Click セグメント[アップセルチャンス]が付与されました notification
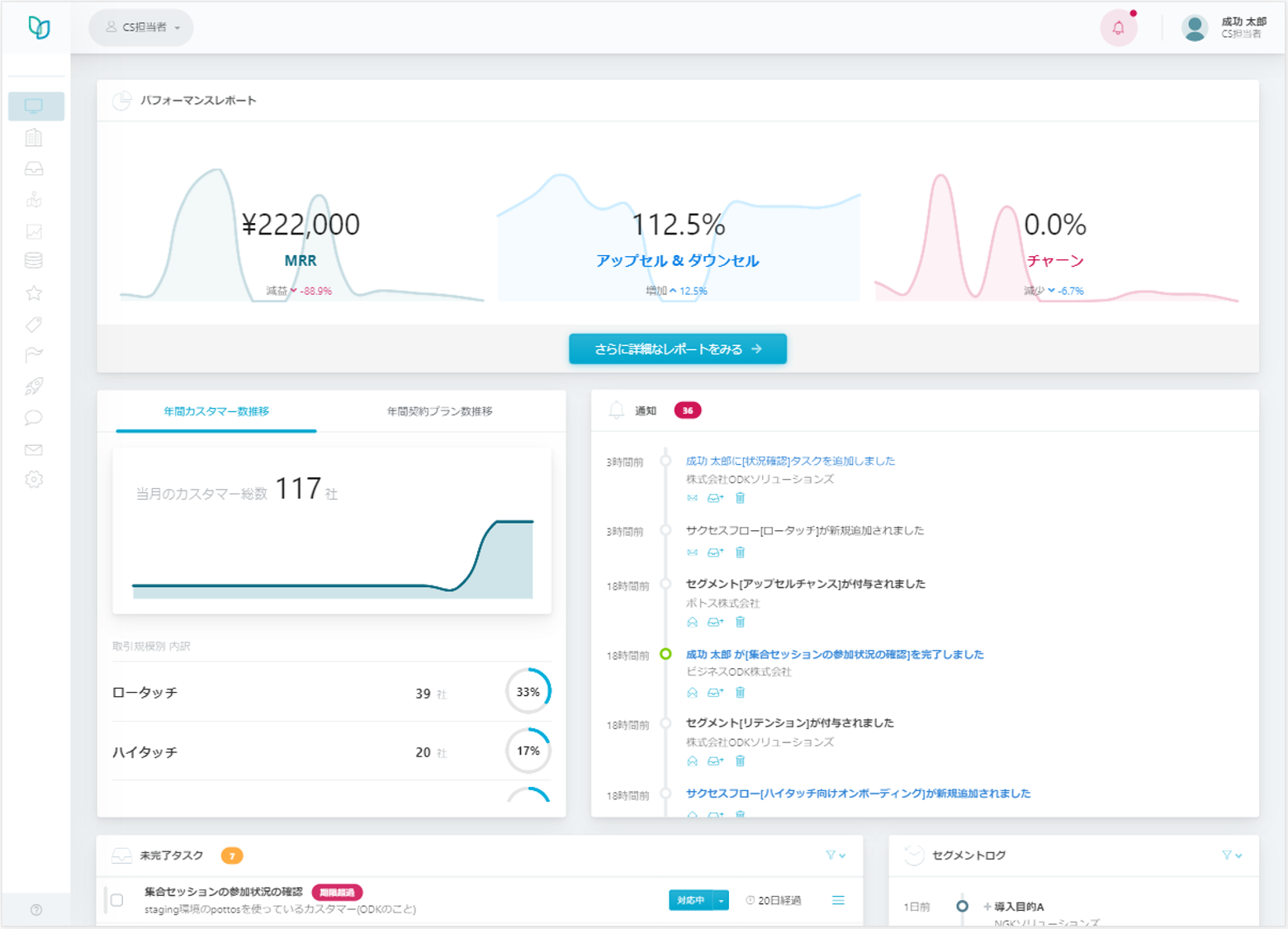The height and width of the screenshot is (929, 1288). click(806, 584)
